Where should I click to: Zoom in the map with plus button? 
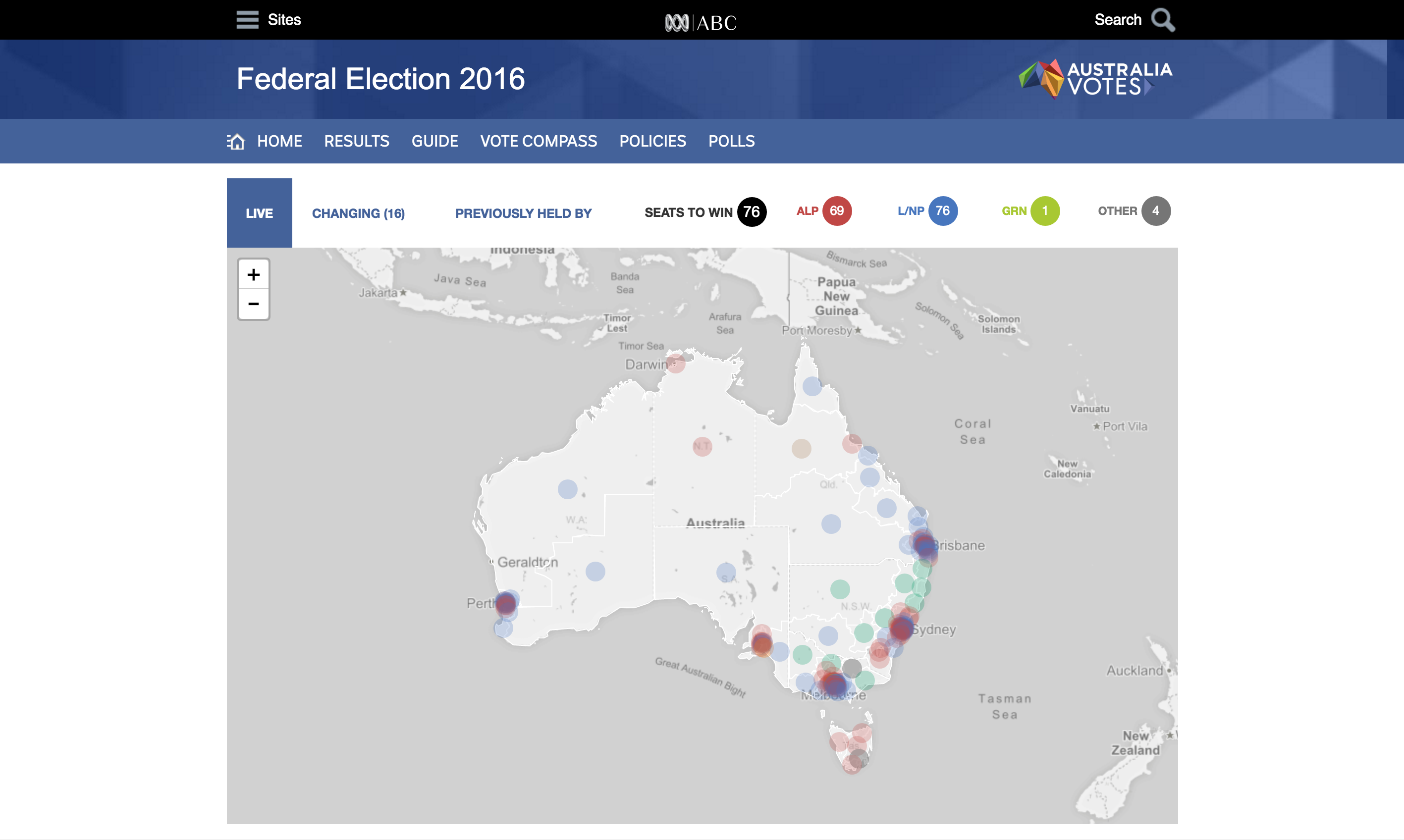click(x=253, y=274)
